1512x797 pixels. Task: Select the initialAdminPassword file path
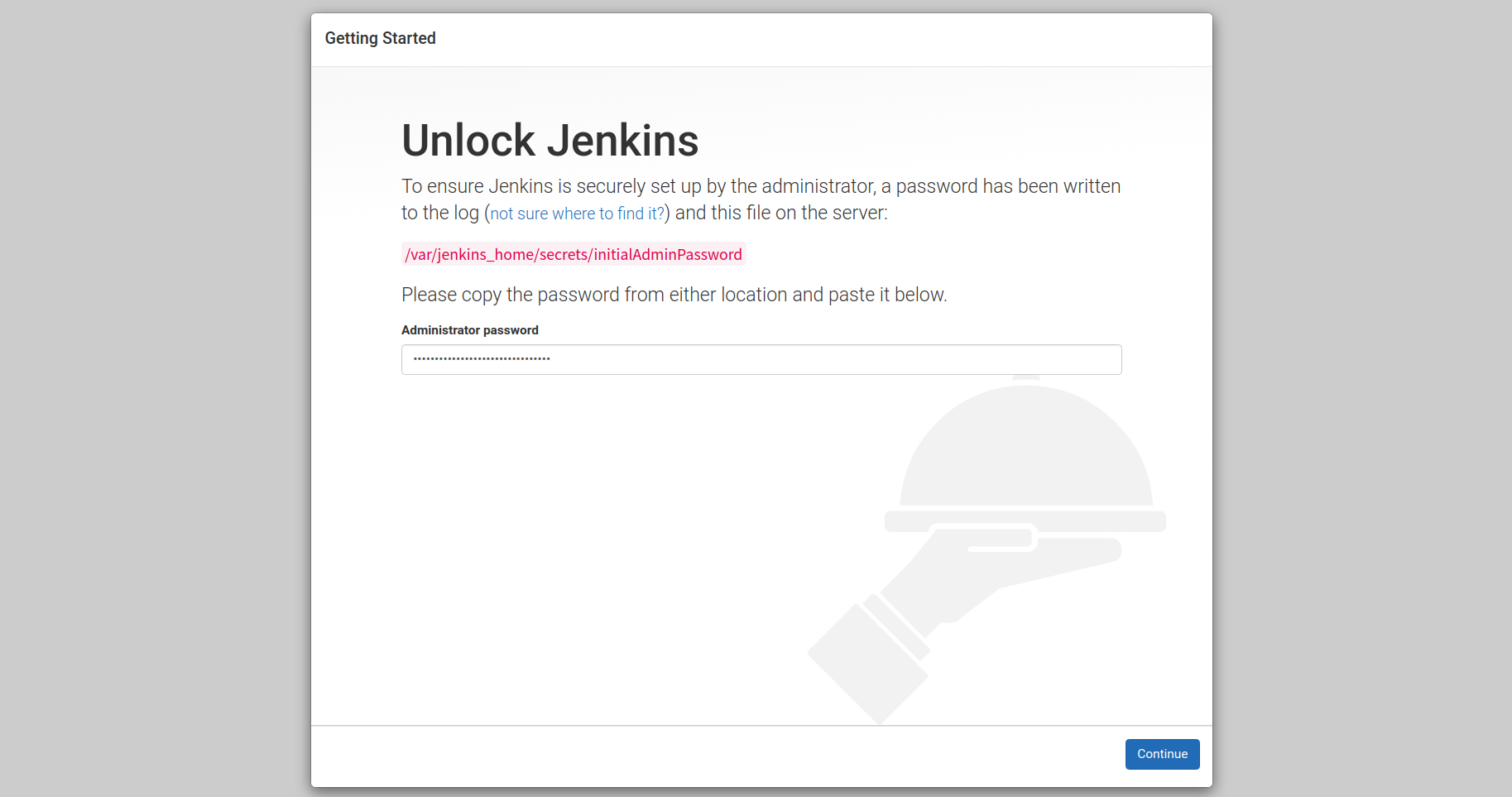(x=574, y=254)
